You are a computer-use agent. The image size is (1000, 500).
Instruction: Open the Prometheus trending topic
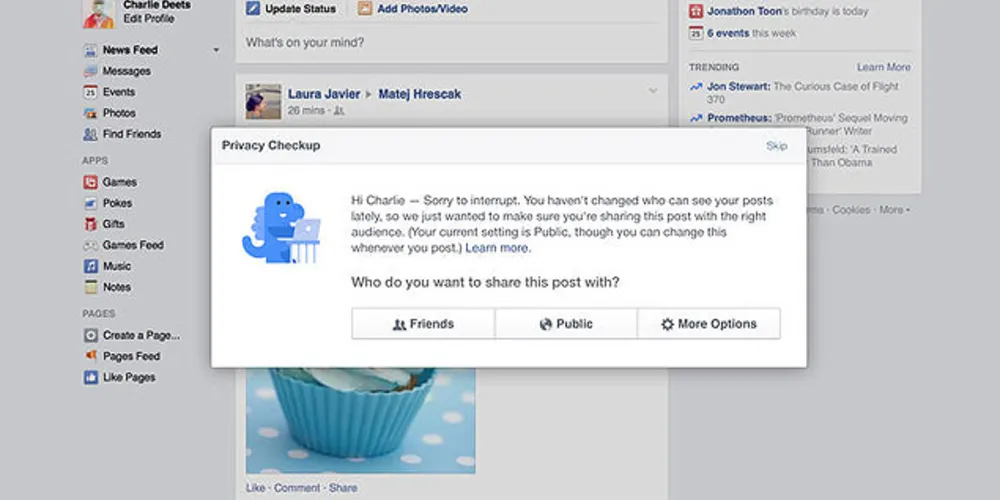[x=739, y=118]
